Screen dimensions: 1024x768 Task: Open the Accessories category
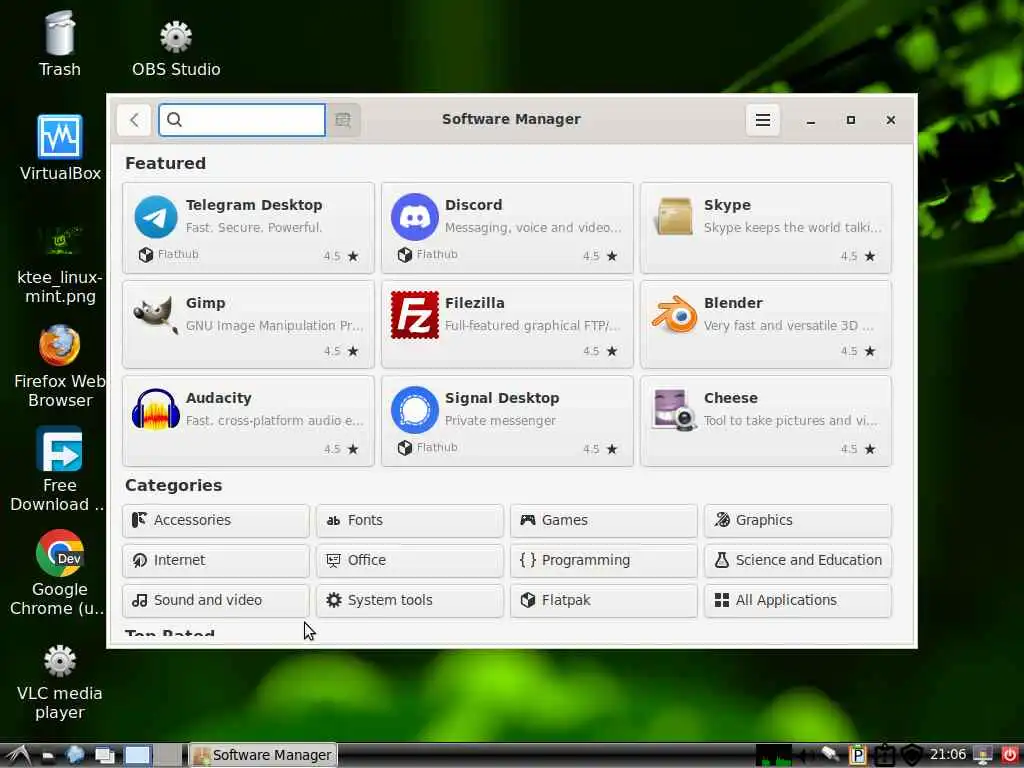(216, 520)
